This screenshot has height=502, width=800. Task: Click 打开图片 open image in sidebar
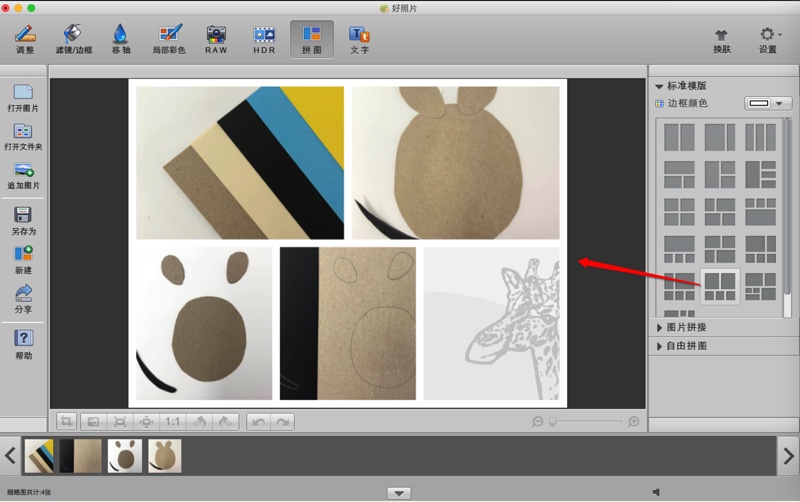[x=23, y=98]
